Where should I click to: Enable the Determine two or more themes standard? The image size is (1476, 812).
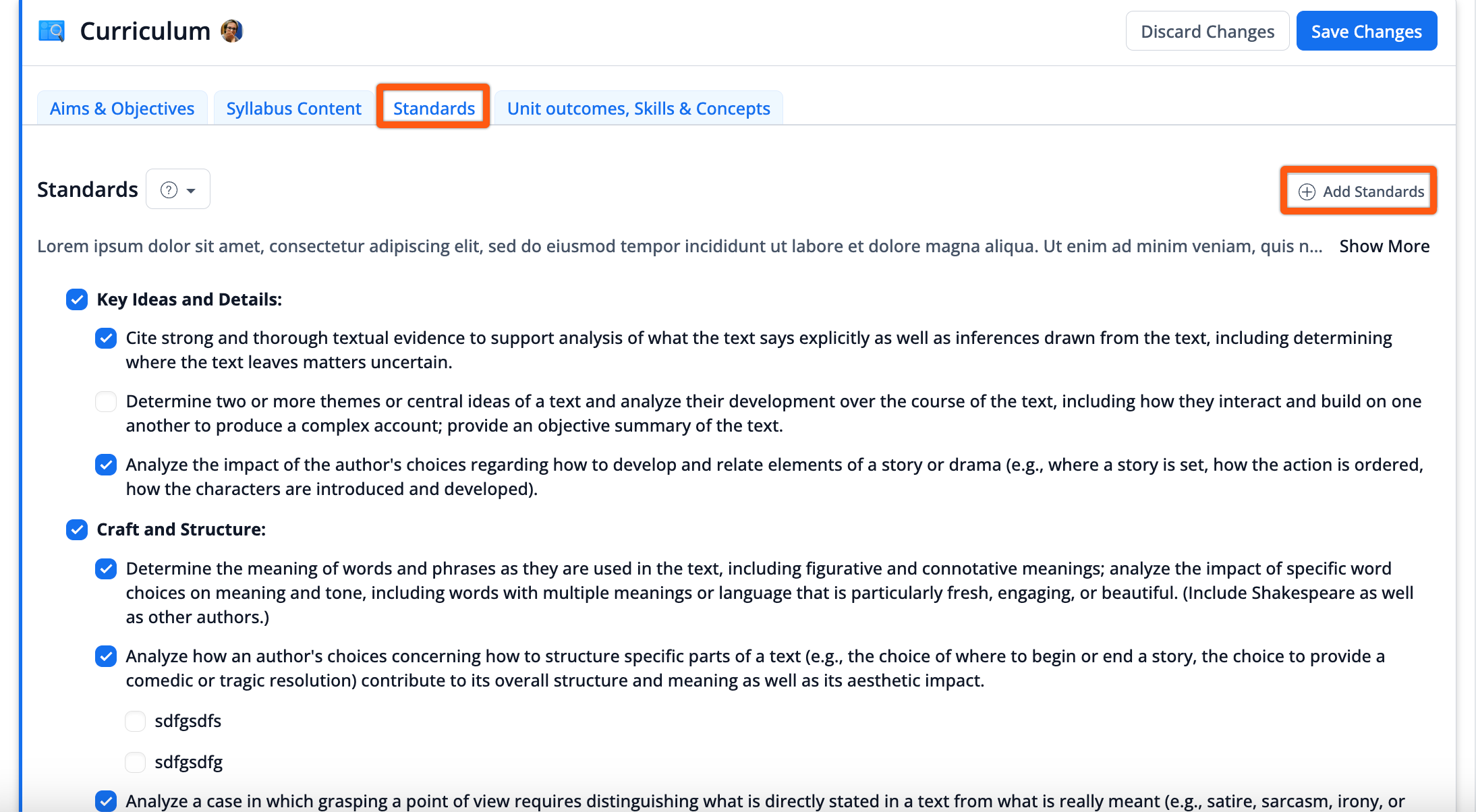coord(106,401)
